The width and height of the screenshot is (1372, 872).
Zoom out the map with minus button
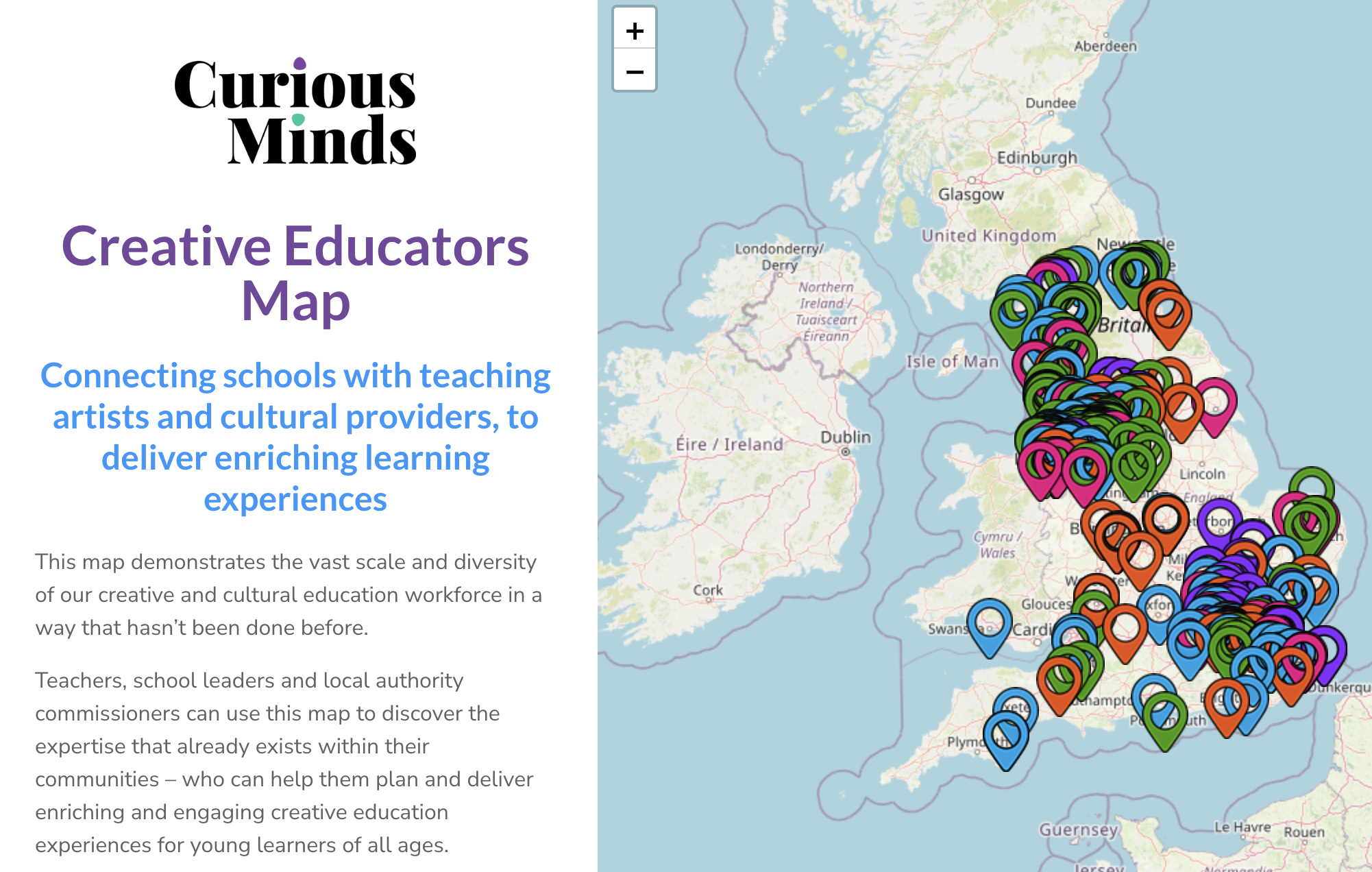click(x=635, y=71)
